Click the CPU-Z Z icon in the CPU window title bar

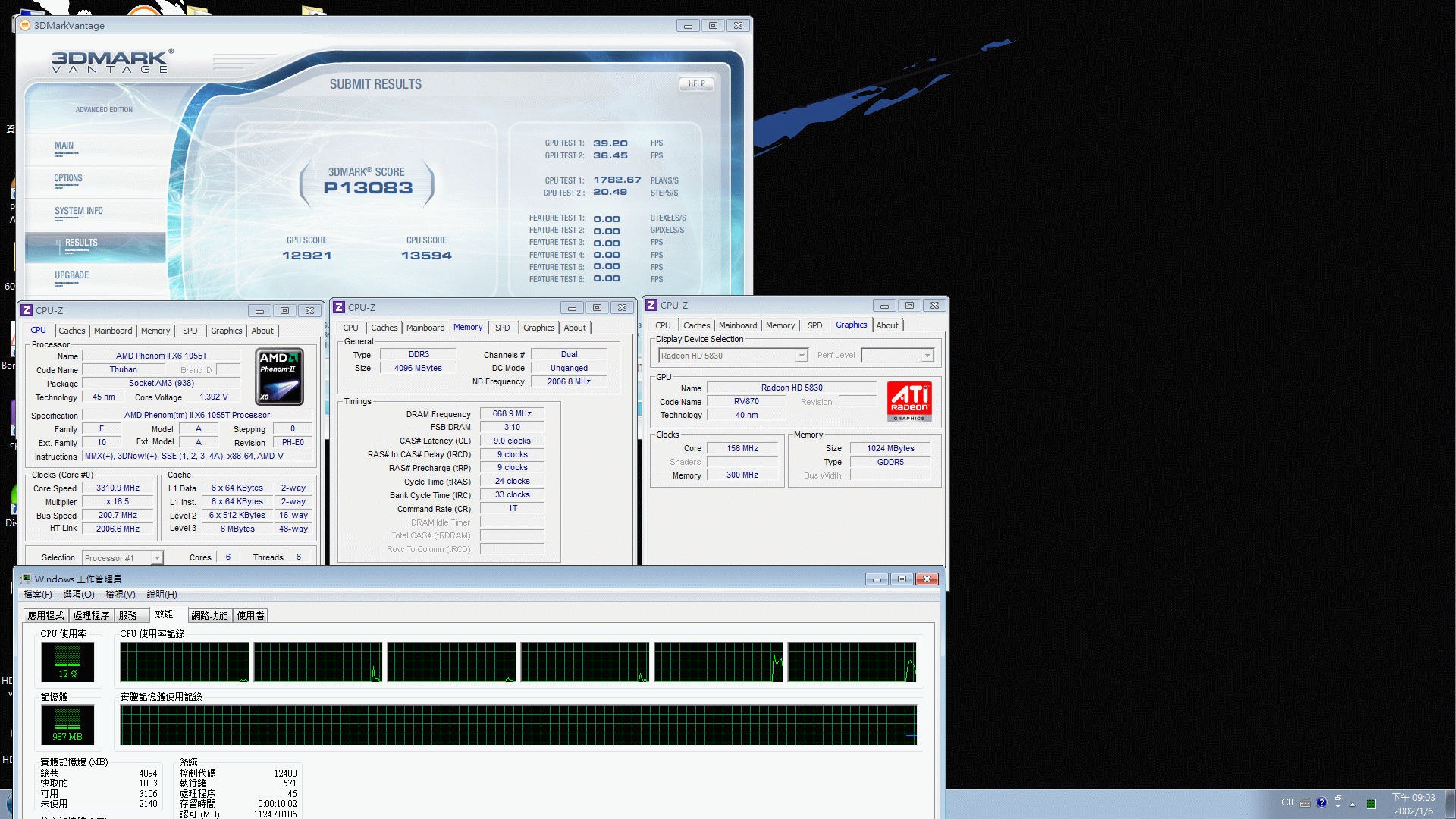click(27, 310)
